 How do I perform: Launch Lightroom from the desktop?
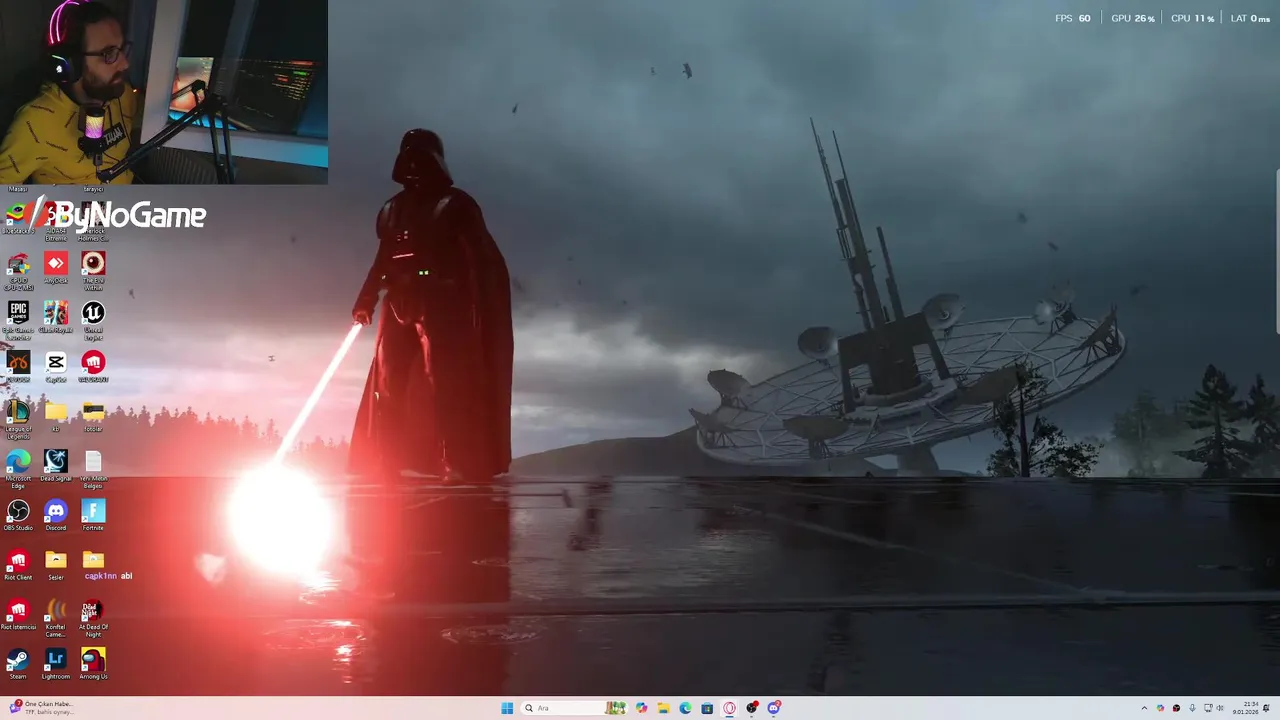tap(56, 663)
